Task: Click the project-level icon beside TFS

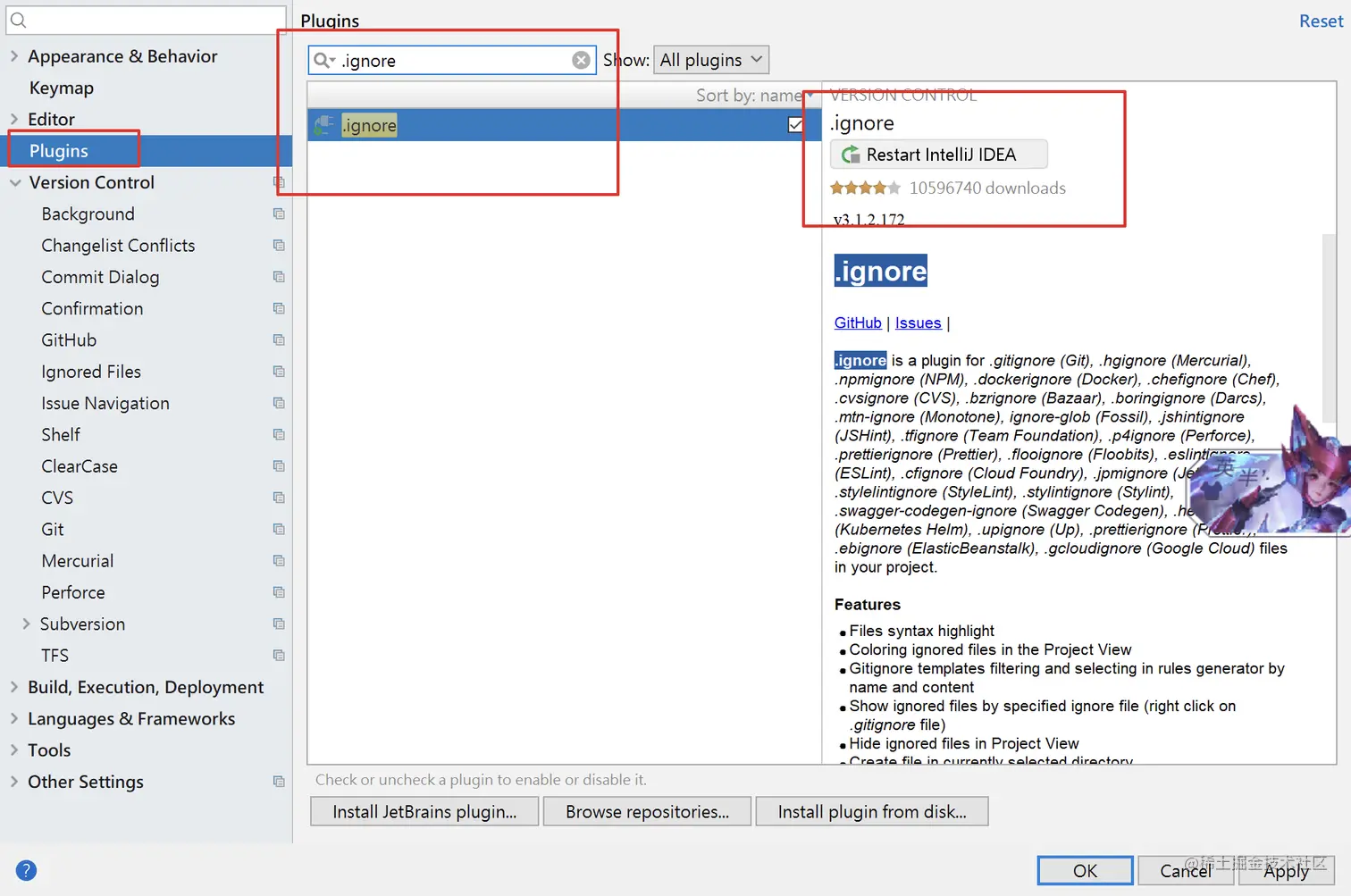Action: (279, 655)
